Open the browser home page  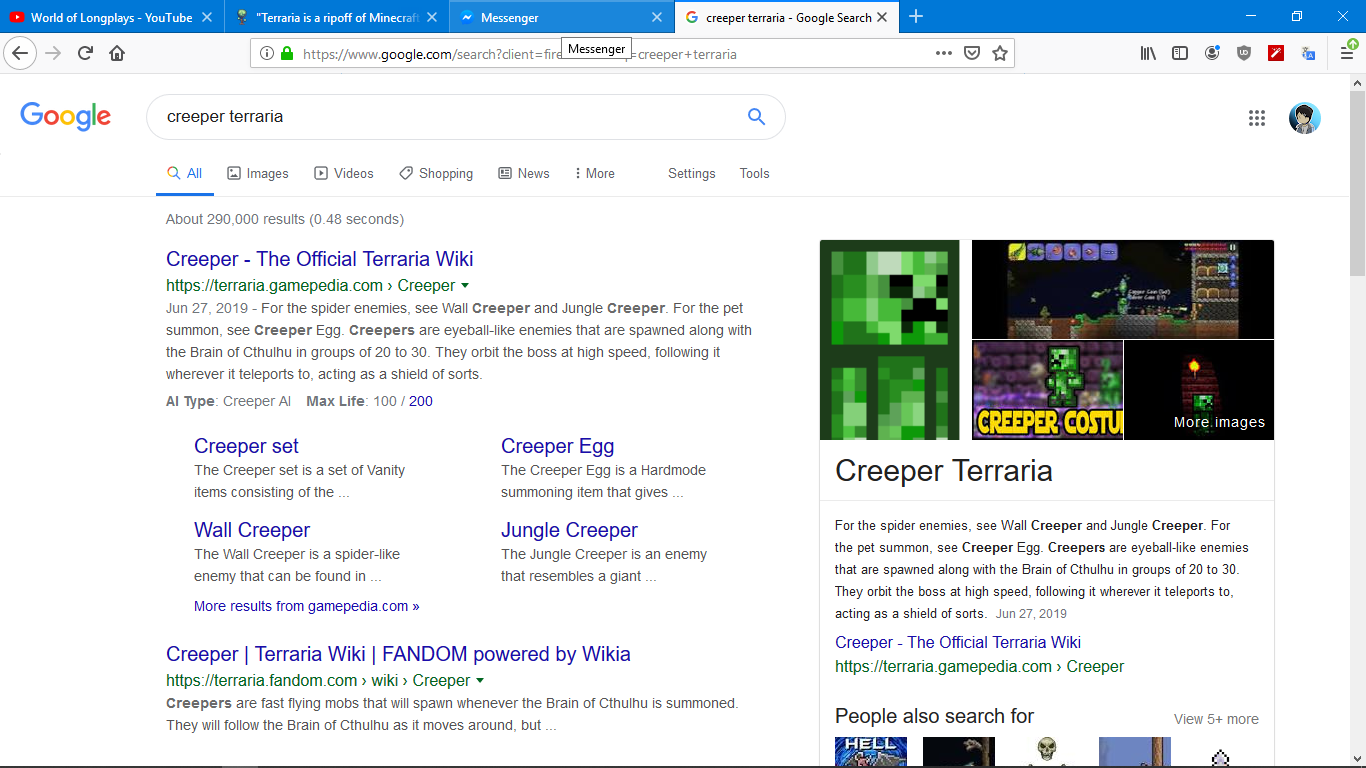[x=117, y=53]
